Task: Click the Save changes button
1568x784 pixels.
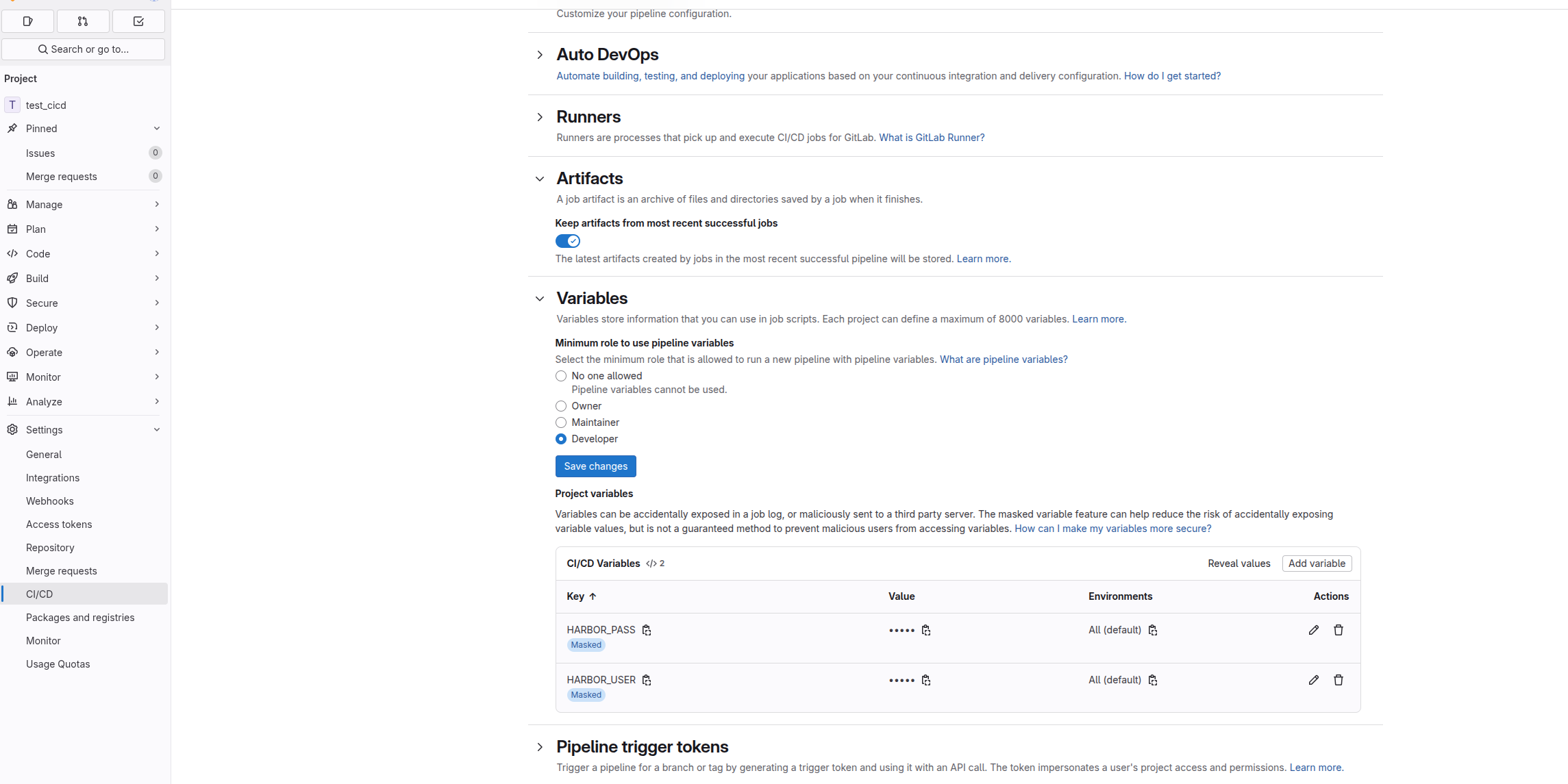Action: [595, 466]
